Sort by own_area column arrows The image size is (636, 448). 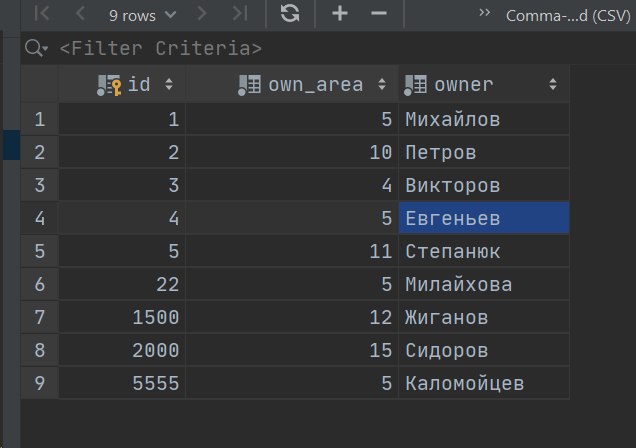pos(382,84)
